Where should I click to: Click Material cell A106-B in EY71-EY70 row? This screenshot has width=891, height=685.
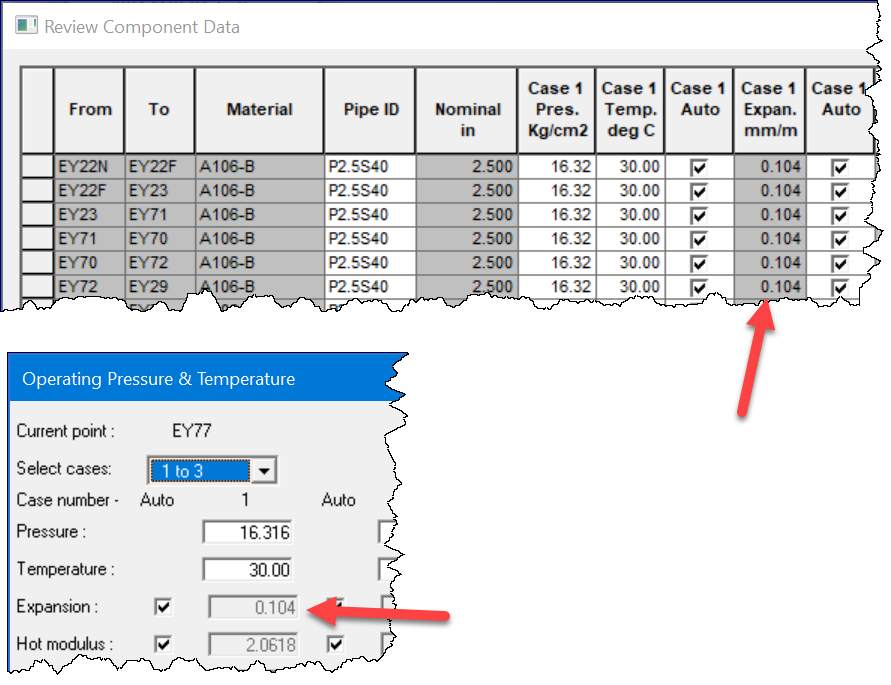259,238
